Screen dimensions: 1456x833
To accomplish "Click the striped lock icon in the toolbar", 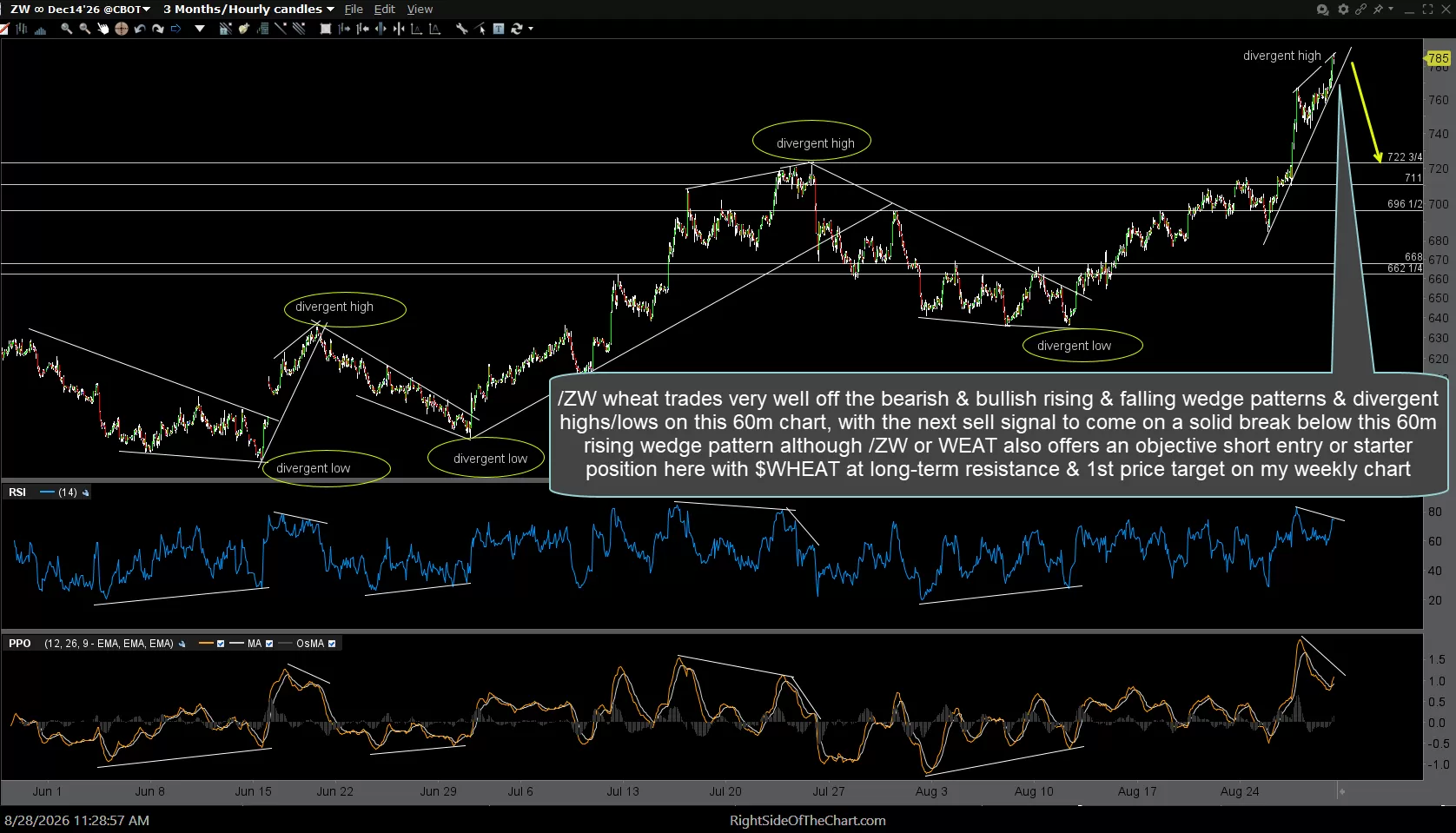I will (225, 29).
